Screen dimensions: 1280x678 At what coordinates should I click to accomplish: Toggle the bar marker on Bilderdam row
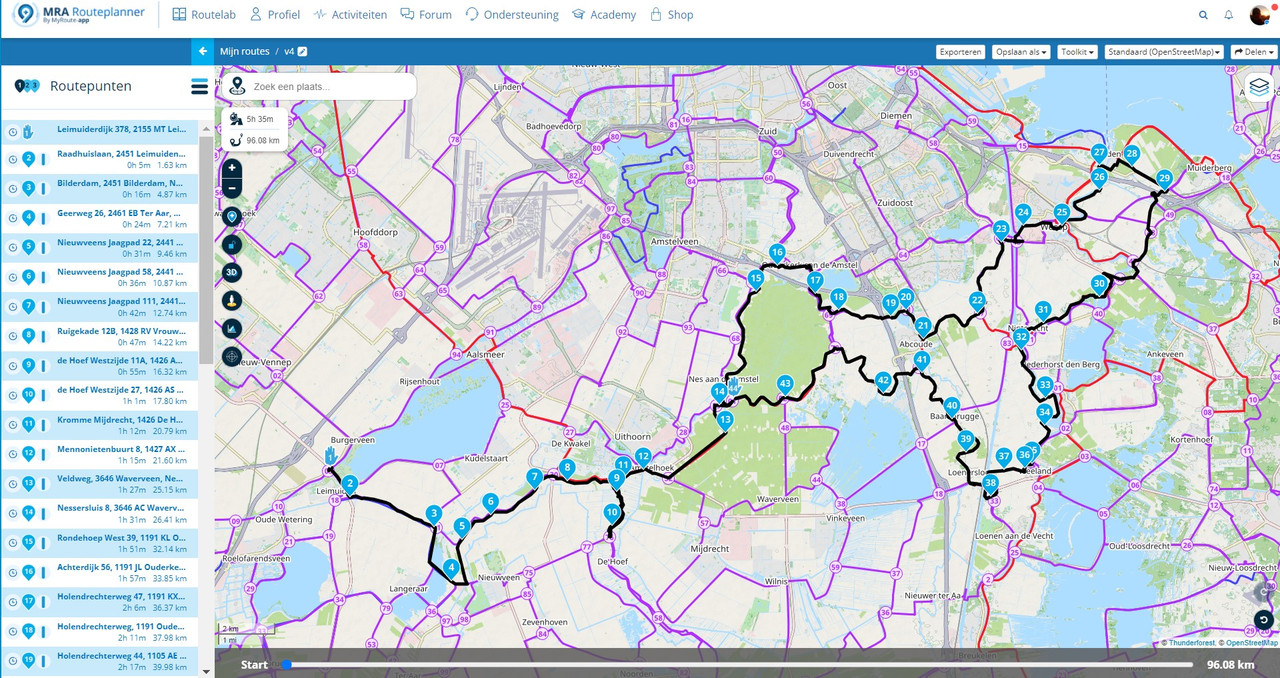(x=43, y=189)
